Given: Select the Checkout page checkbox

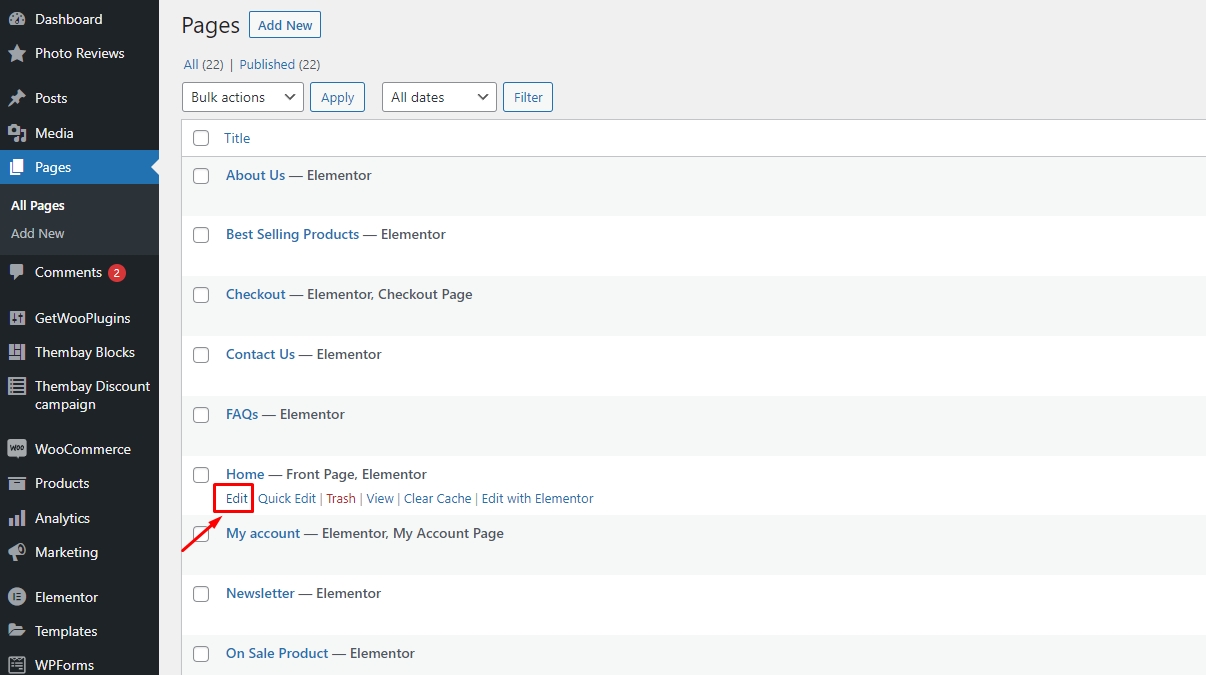Looking at the screenshot, I should (201, 295).
